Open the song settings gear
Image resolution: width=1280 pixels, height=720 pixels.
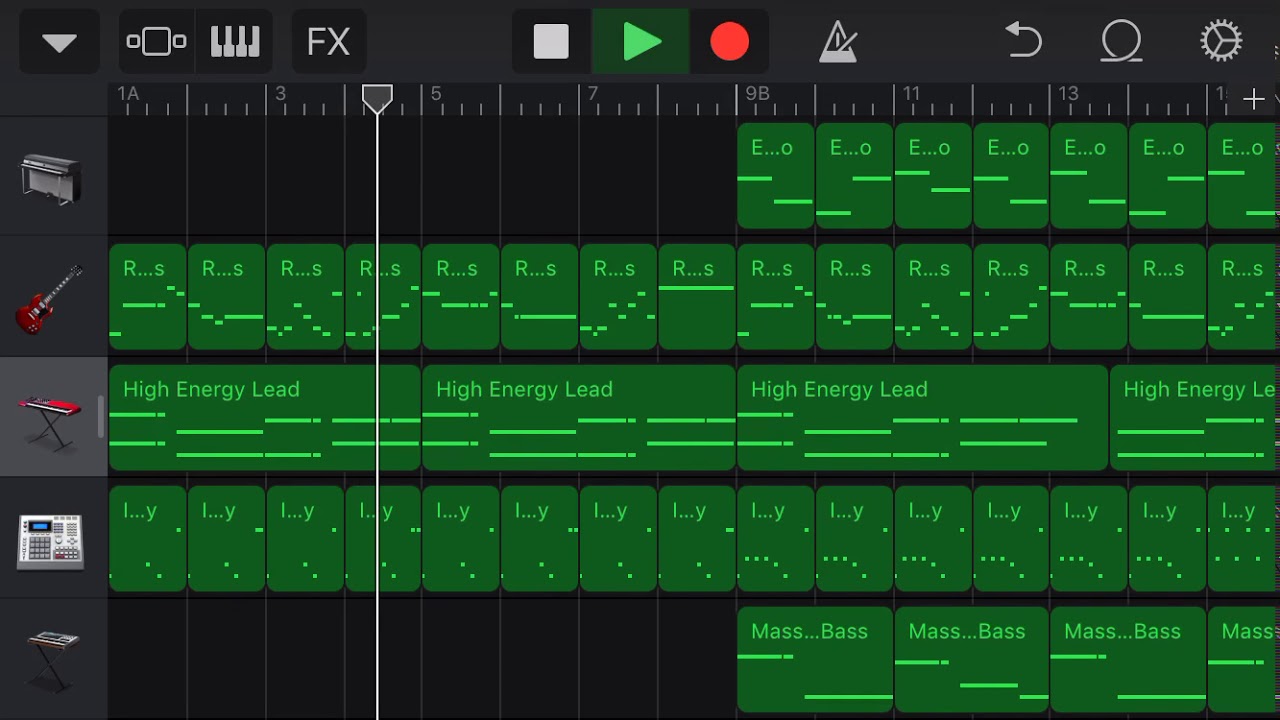(1220, 42)
